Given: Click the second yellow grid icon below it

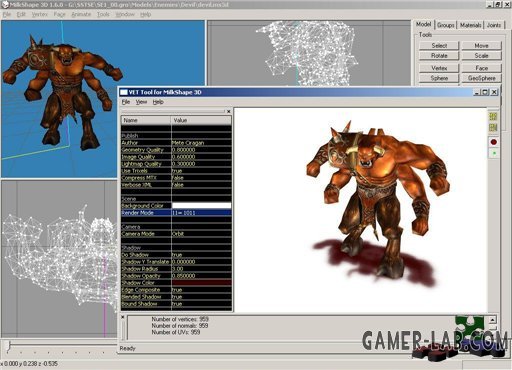Looking at the screenshot, I should point(493,127).
